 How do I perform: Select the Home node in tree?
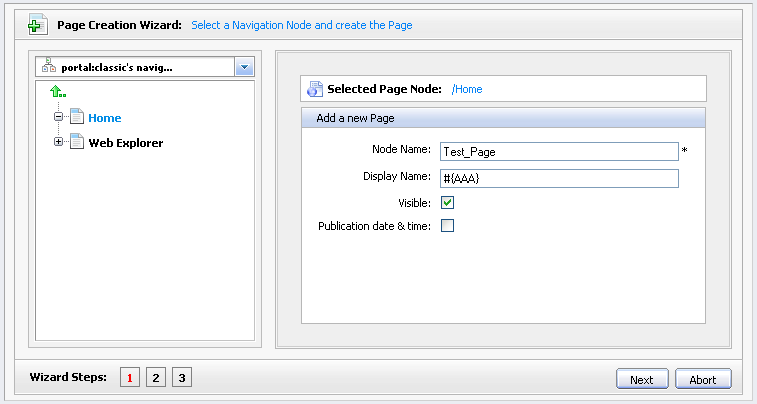[x=105, y=118]
